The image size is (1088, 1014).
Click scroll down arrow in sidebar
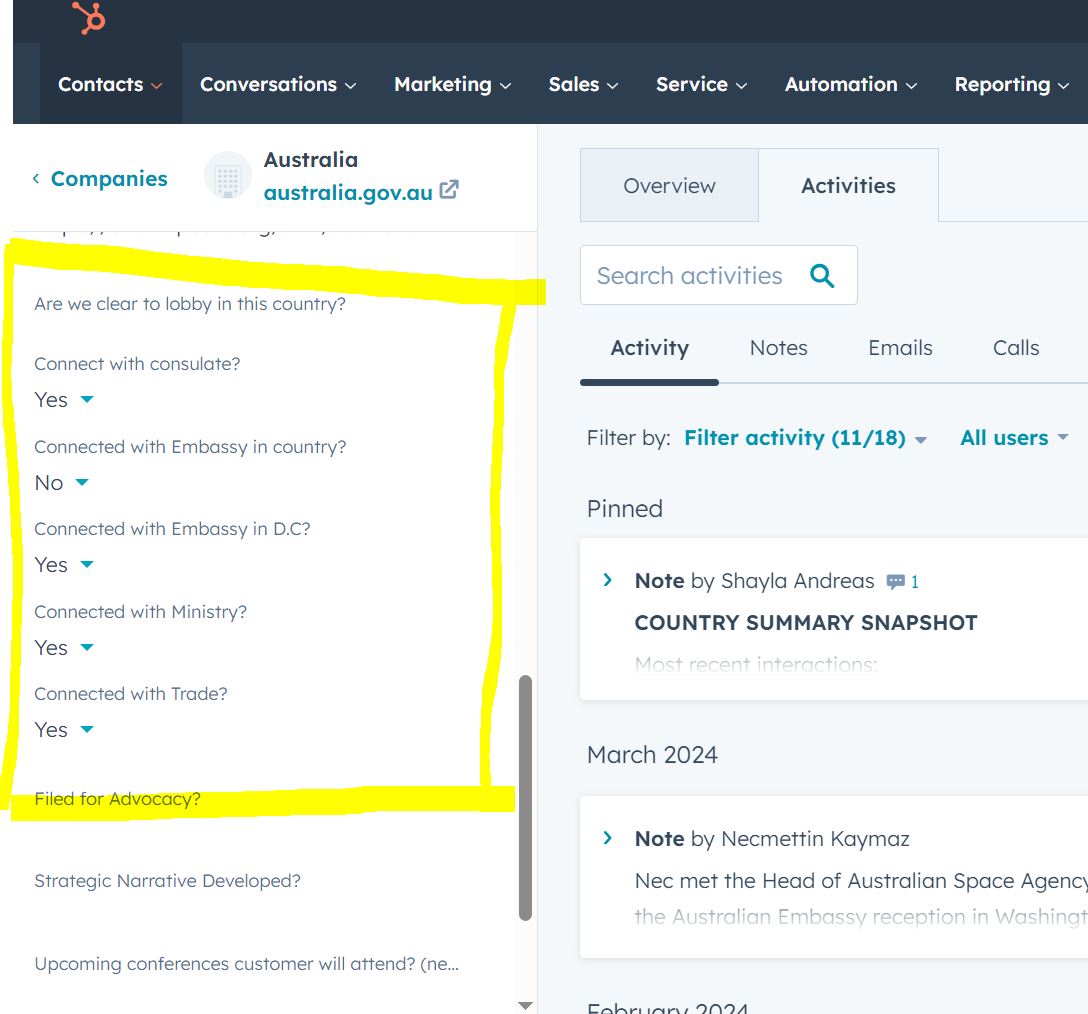click(525, 1005)
